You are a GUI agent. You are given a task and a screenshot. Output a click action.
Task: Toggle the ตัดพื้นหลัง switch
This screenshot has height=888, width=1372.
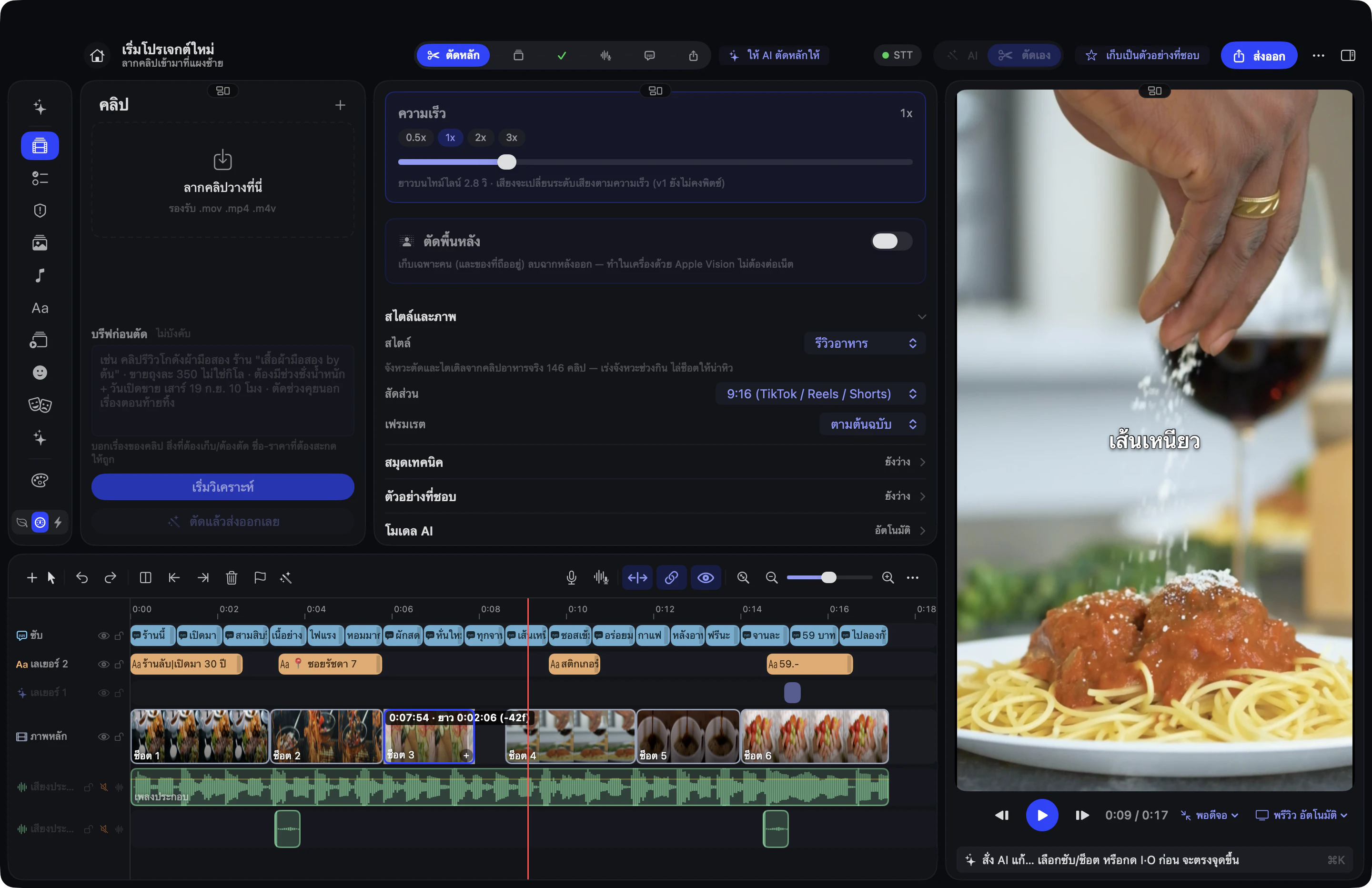[891, 241]
